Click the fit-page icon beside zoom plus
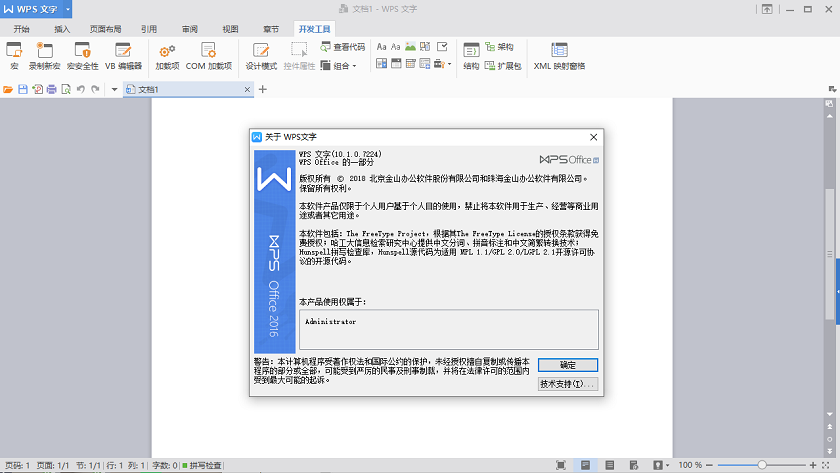Viewport: 840px width, 473px height. click(826, 465)
